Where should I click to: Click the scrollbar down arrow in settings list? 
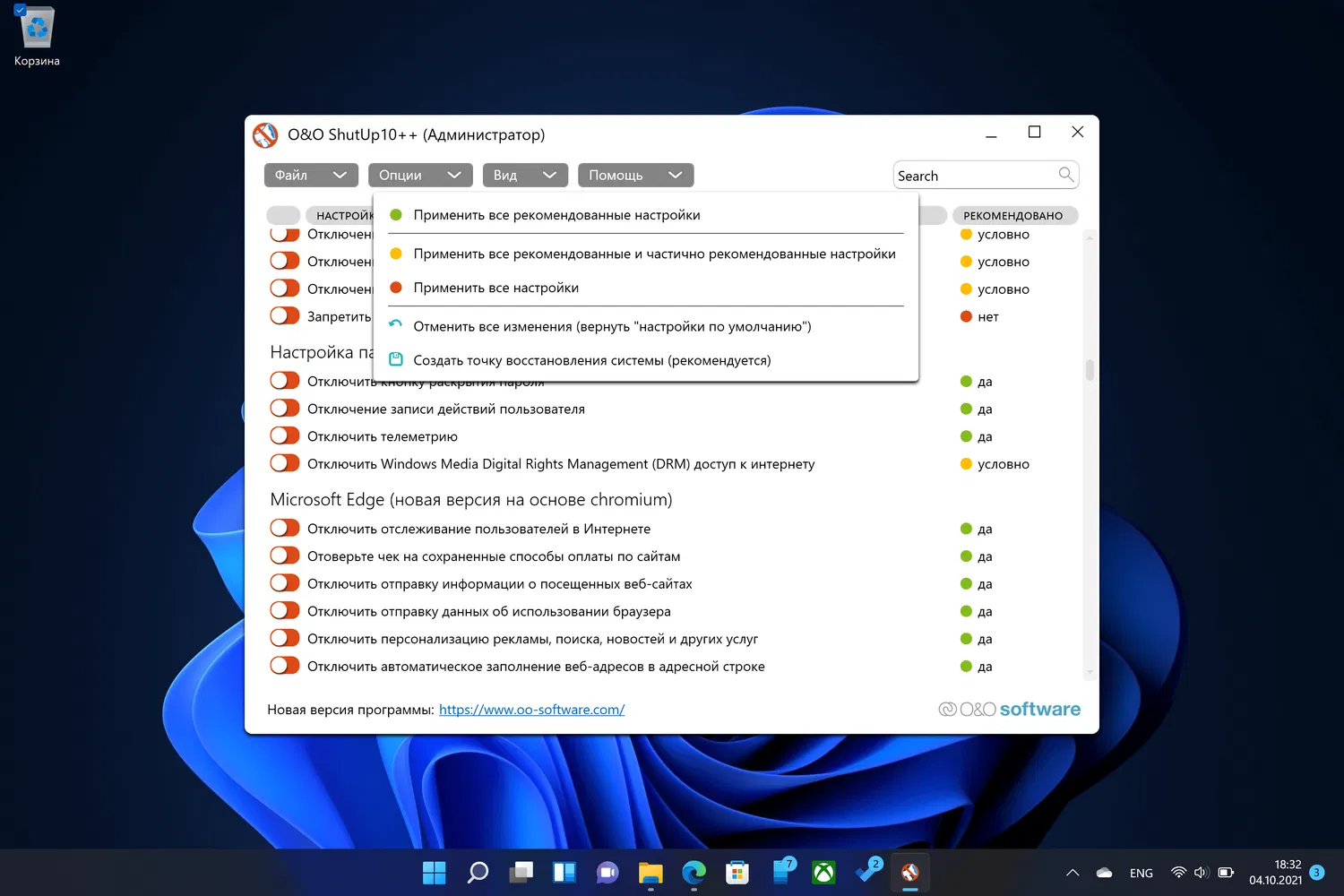click(x=1090, y=672)
